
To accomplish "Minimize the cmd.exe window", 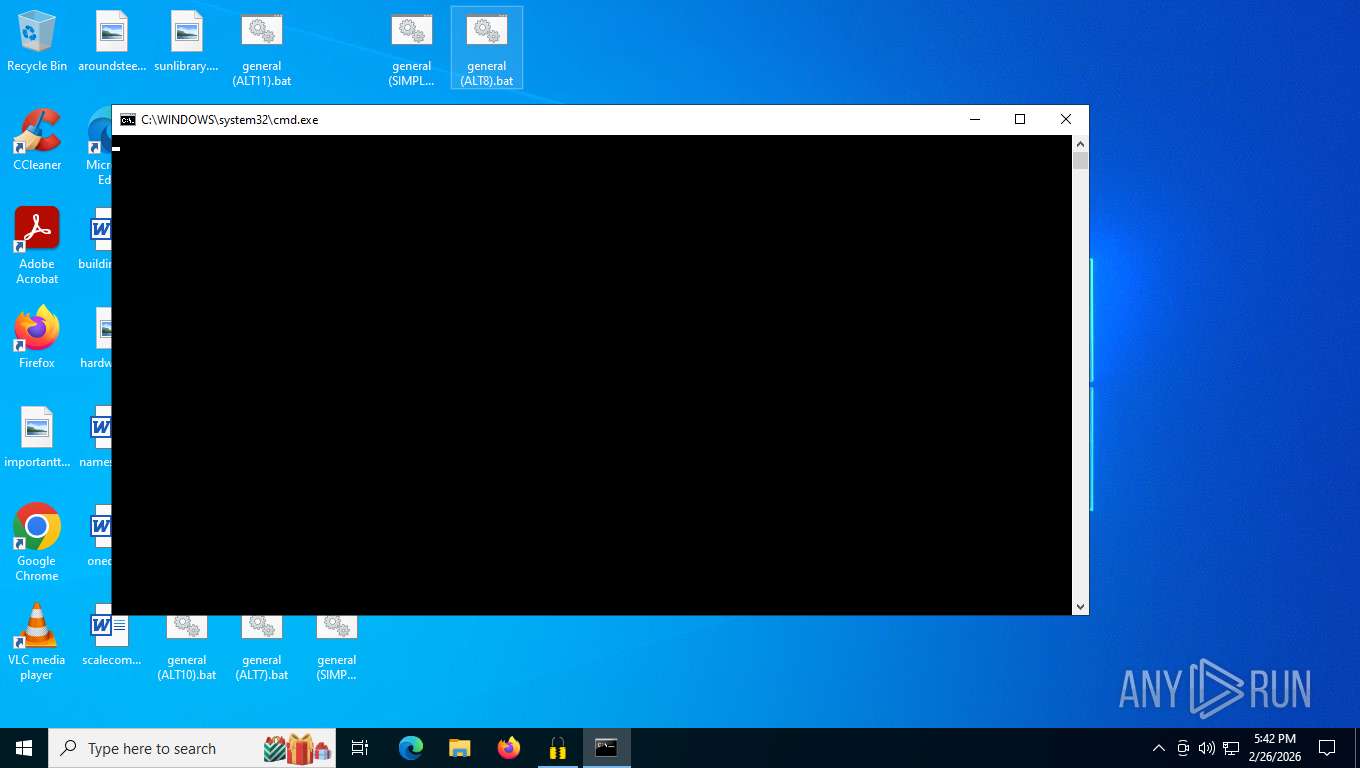I will point(975,120).
